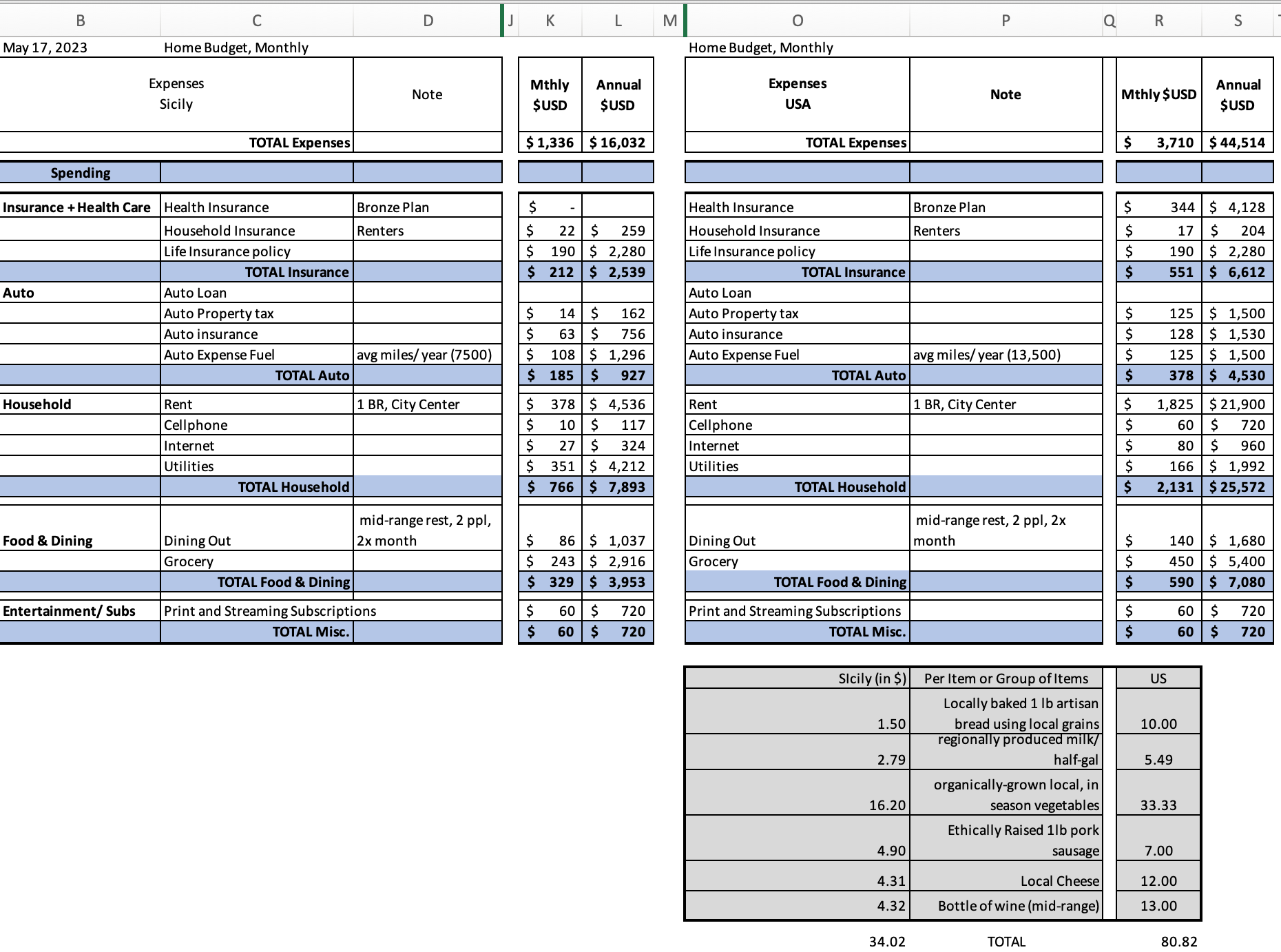Click column K header
Screen dimensions: 1281x952
click(550, 21)
